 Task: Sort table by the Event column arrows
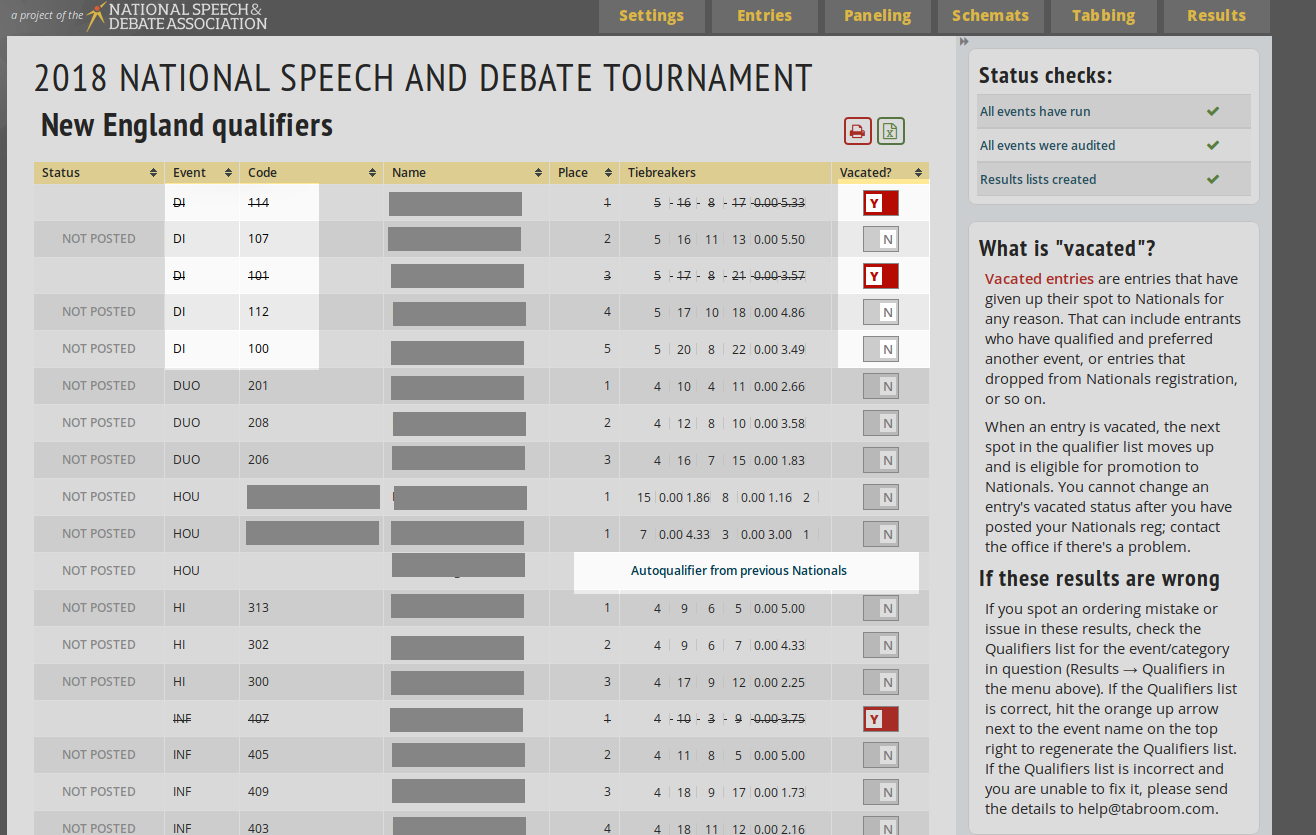tap(228, 173)
